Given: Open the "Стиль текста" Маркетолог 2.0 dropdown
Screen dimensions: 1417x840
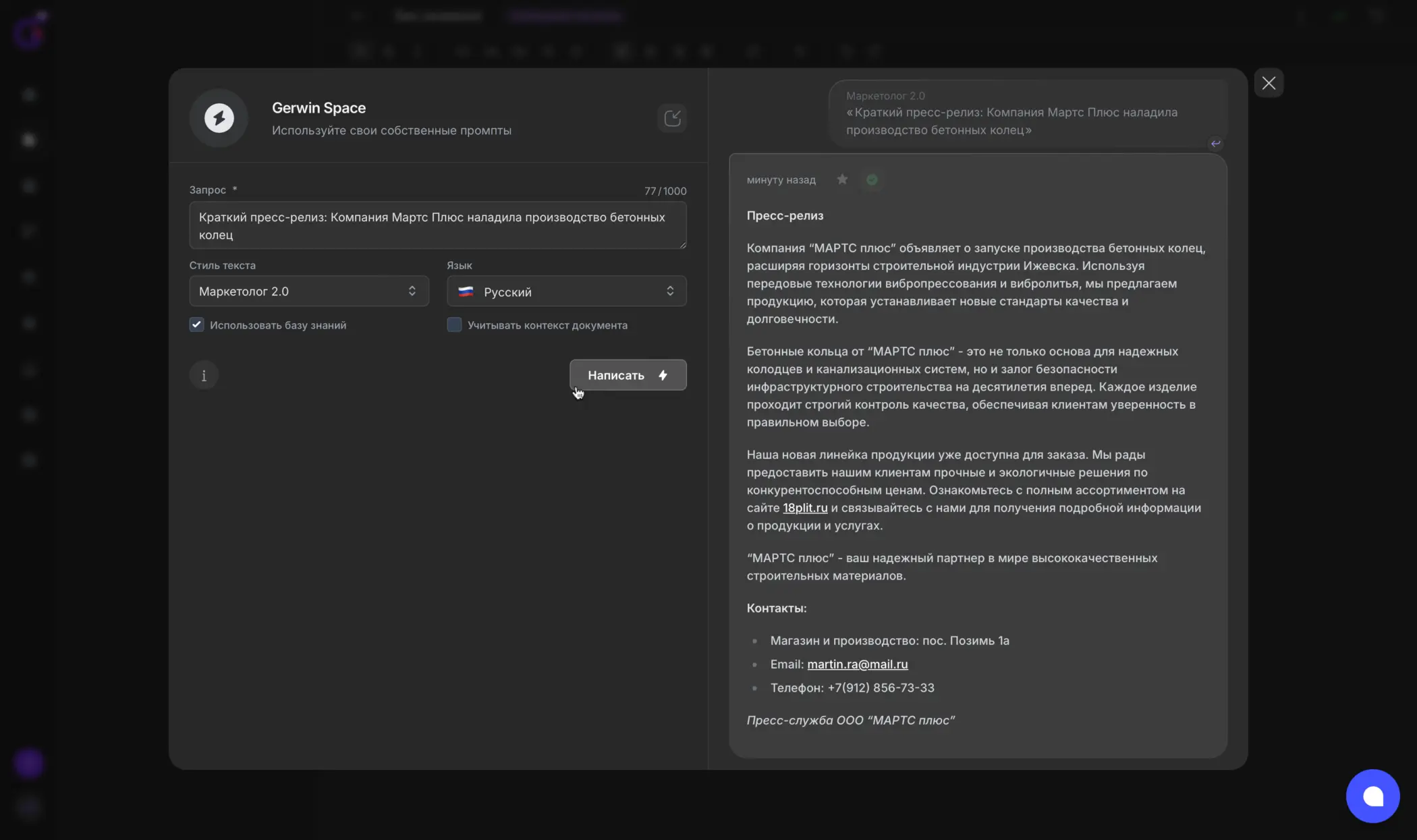Looking at the screenshot, I should 309,291.
